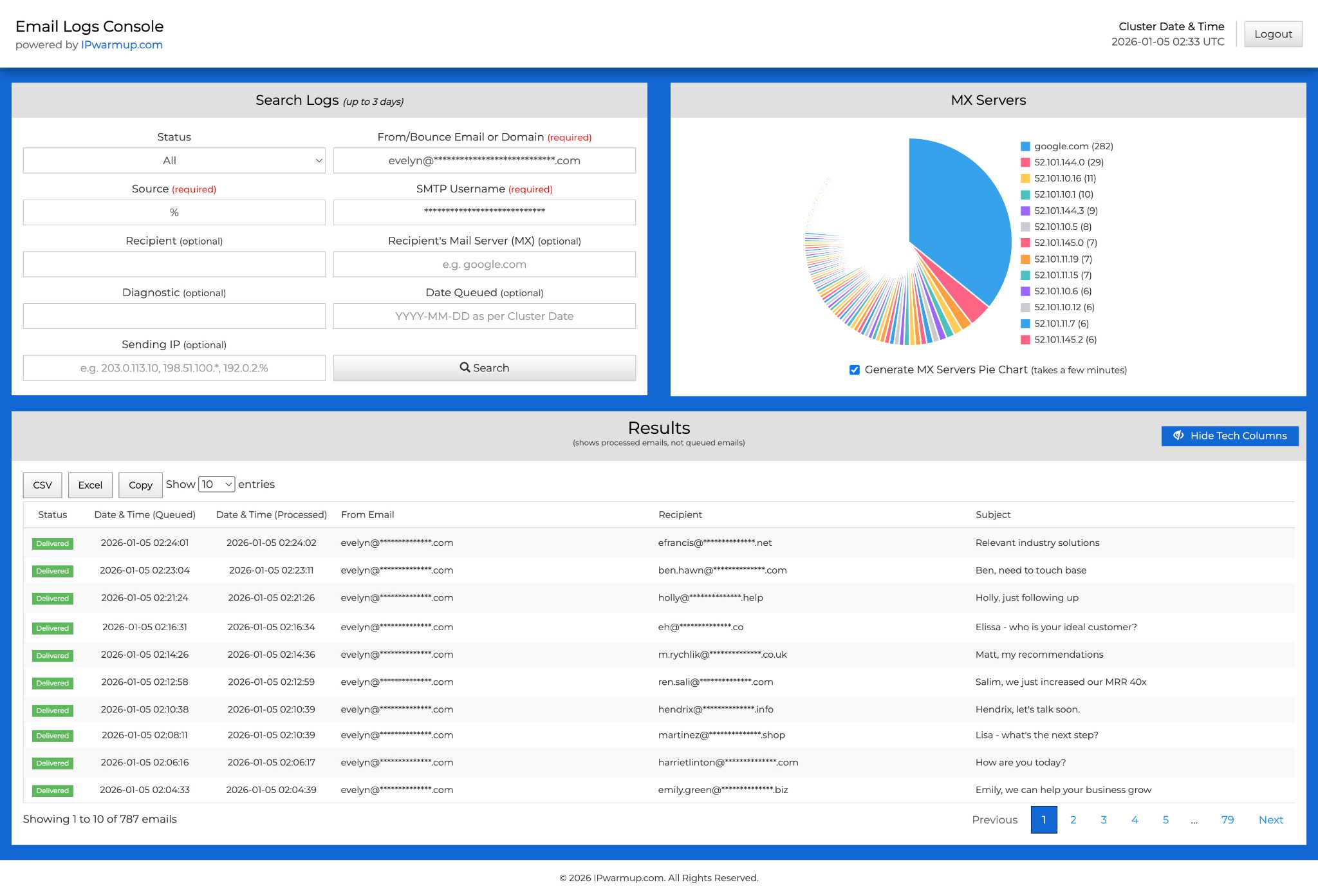Go to page 2 of results
This screenshot has height=896, width=1318.
pyautogui.click(x=1073, y=819)
